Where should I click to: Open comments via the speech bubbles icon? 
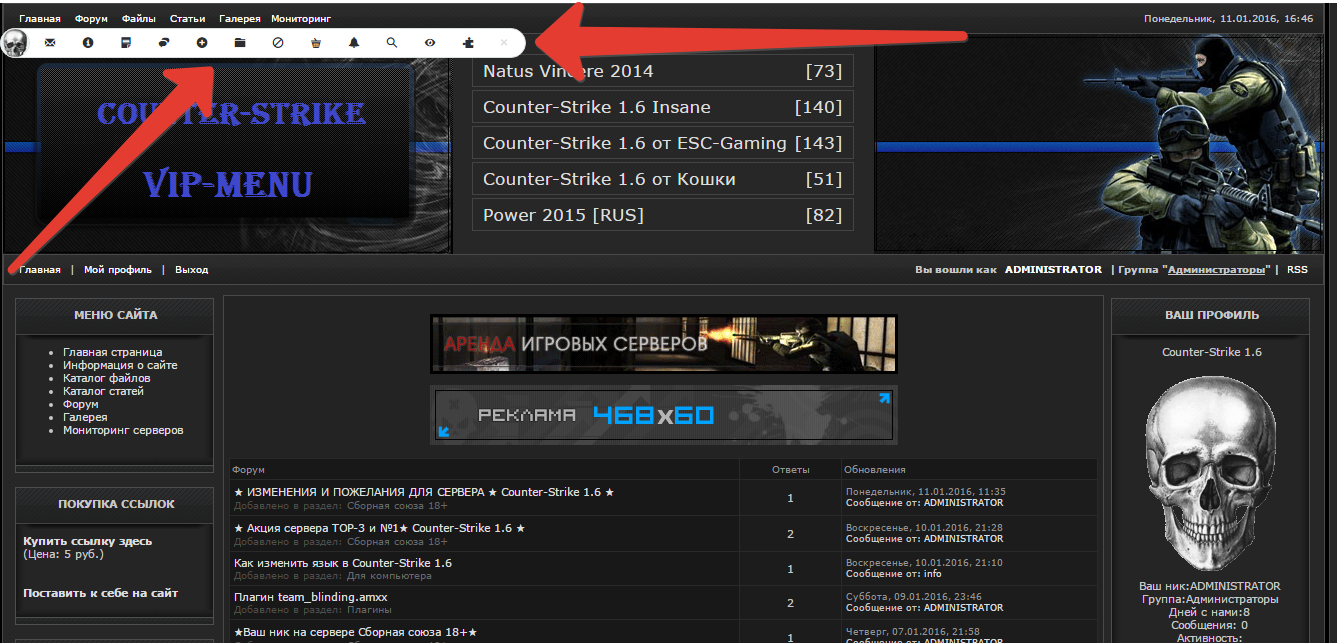(164, 43)
